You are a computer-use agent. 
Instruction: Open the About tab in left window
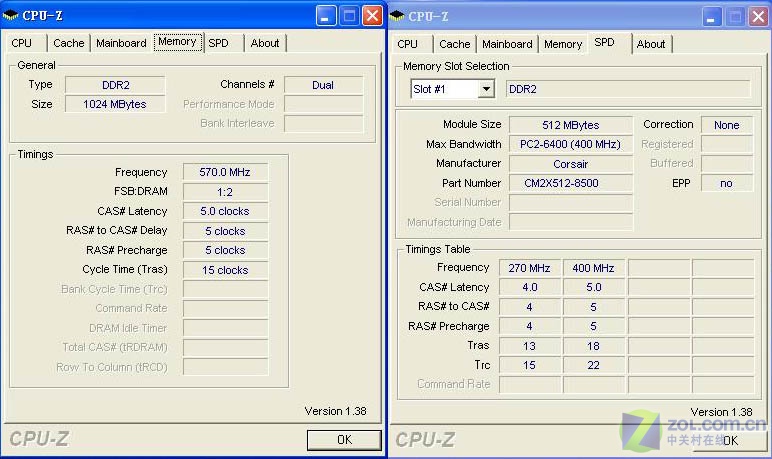tap(265, 43)
